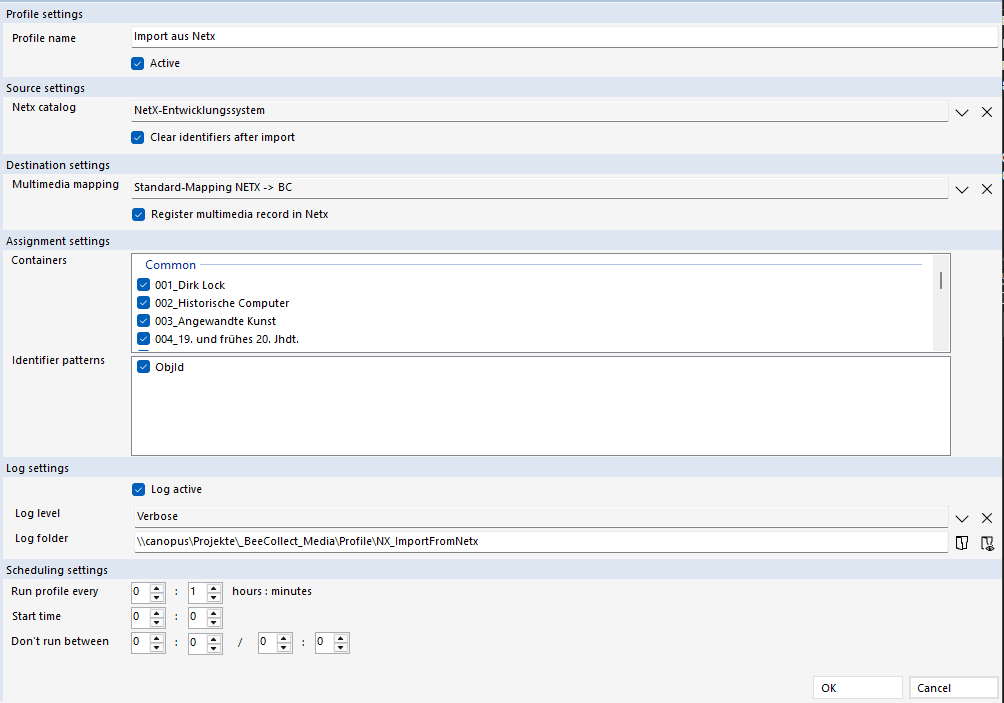This screenshot has height=703, width=1004.
Task: Click the view folder icon with eye
Action: point(987,542)
